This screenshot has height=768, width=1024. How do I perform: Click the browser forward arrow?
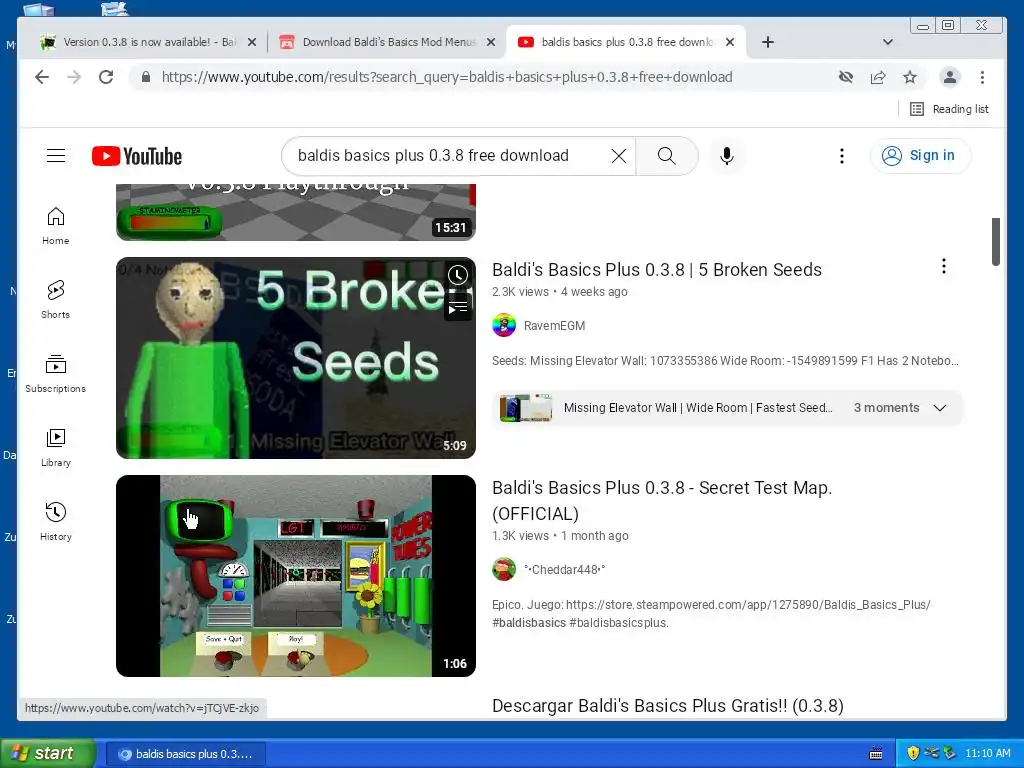click(74, 77)
